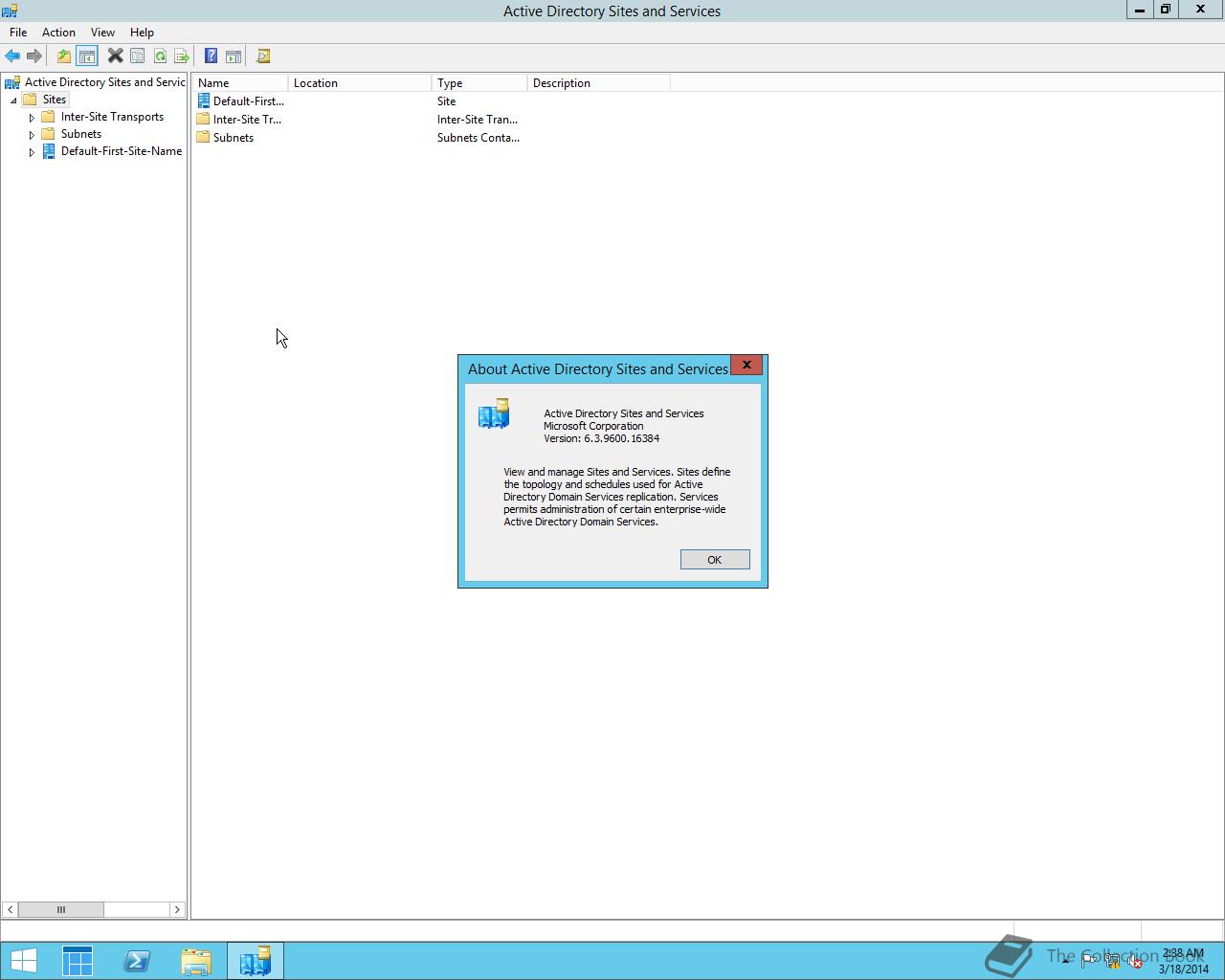Open Server Manager from the taskbar
The width and height of the screenshot is (1225, 980).
coord(78,961)
